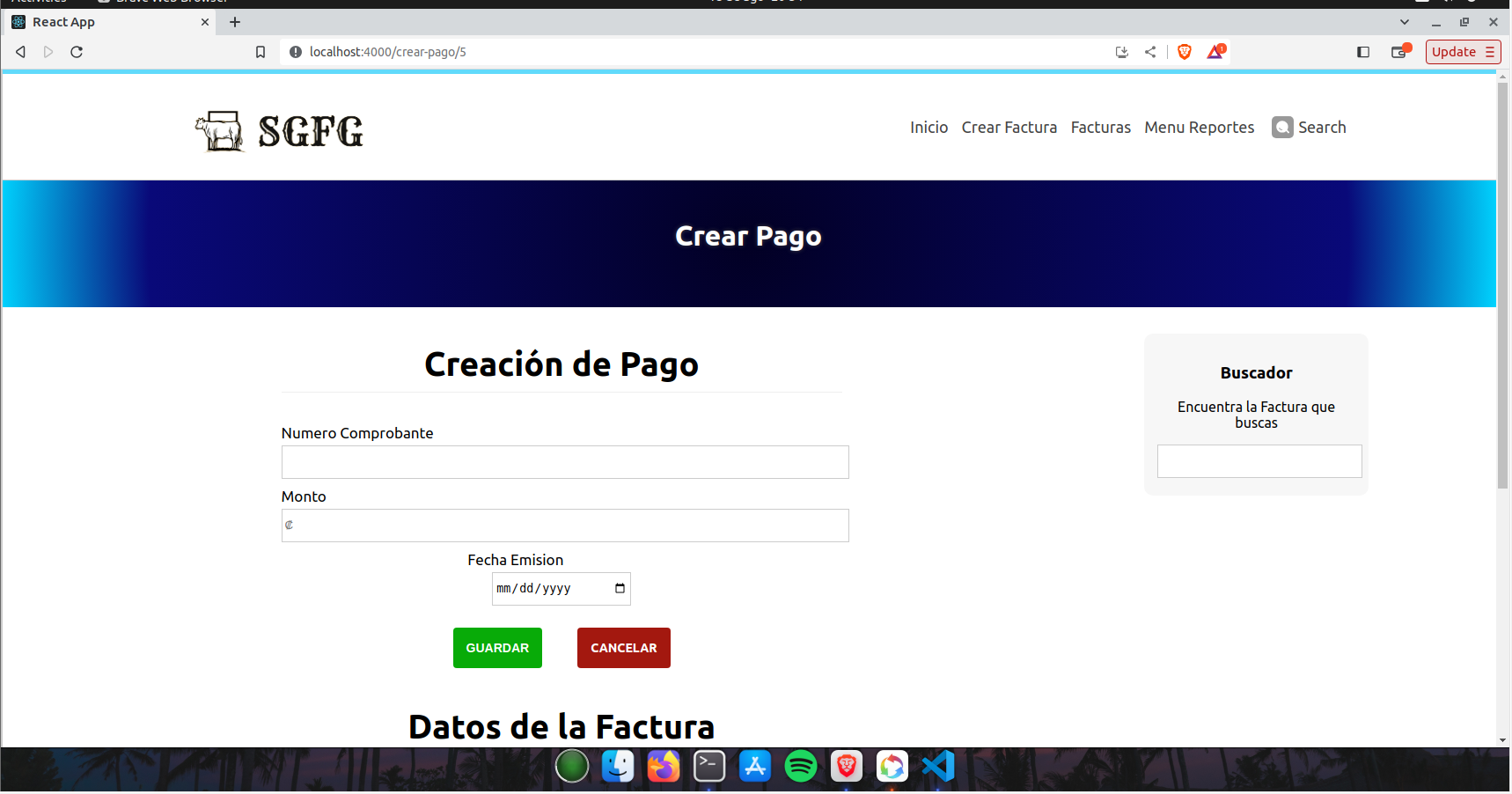Click the Fecha Emision date field
This screenshot has width=1512, height=794.
coord(561,589)
